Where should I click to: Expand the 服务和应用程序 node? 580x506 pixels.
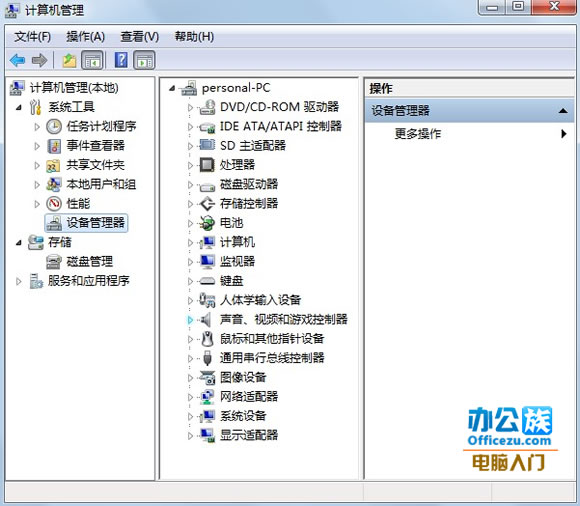[x=18, y=281]
